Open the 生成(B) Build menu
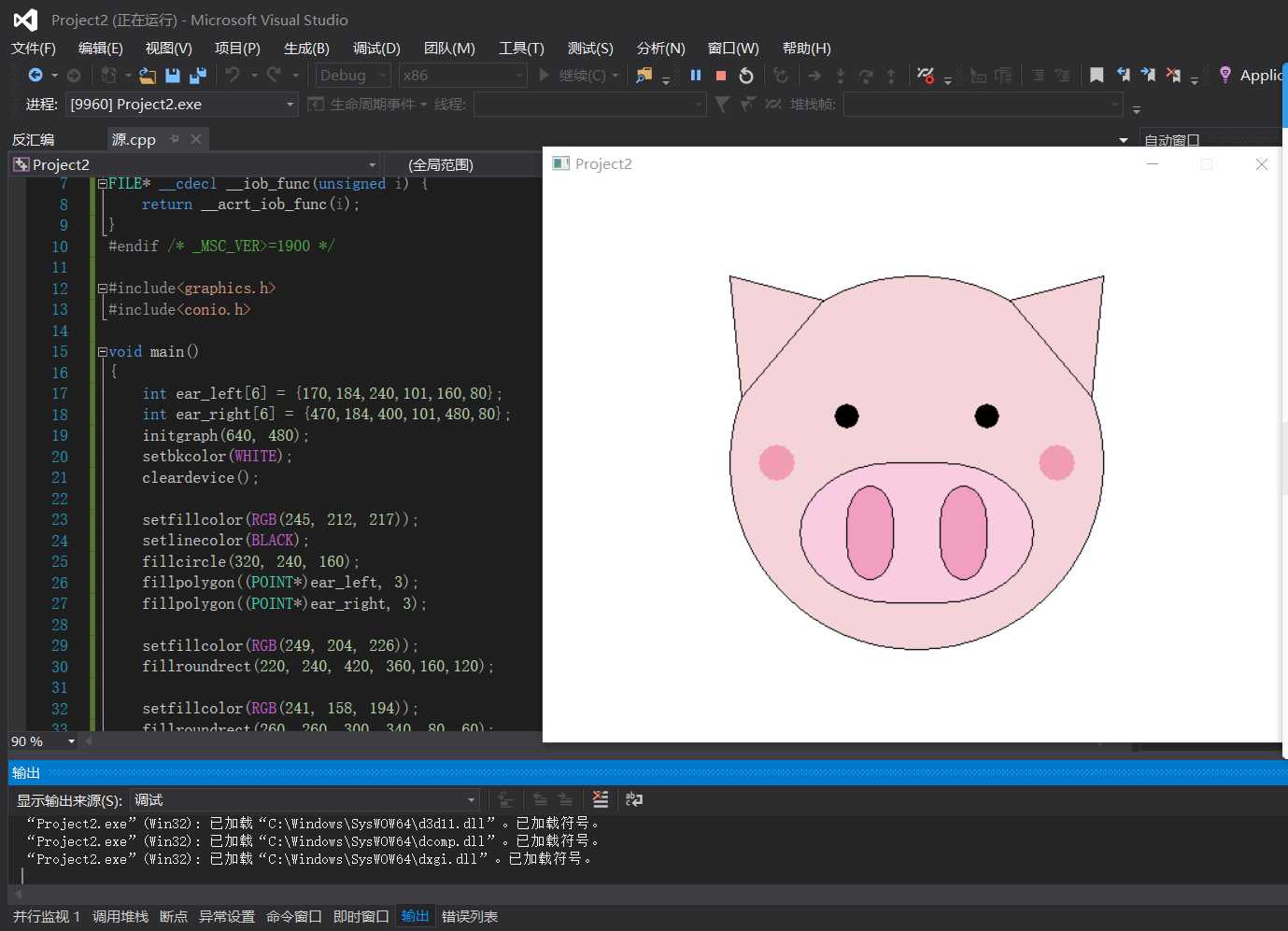 pyautogui.click(x=306, y=49)
